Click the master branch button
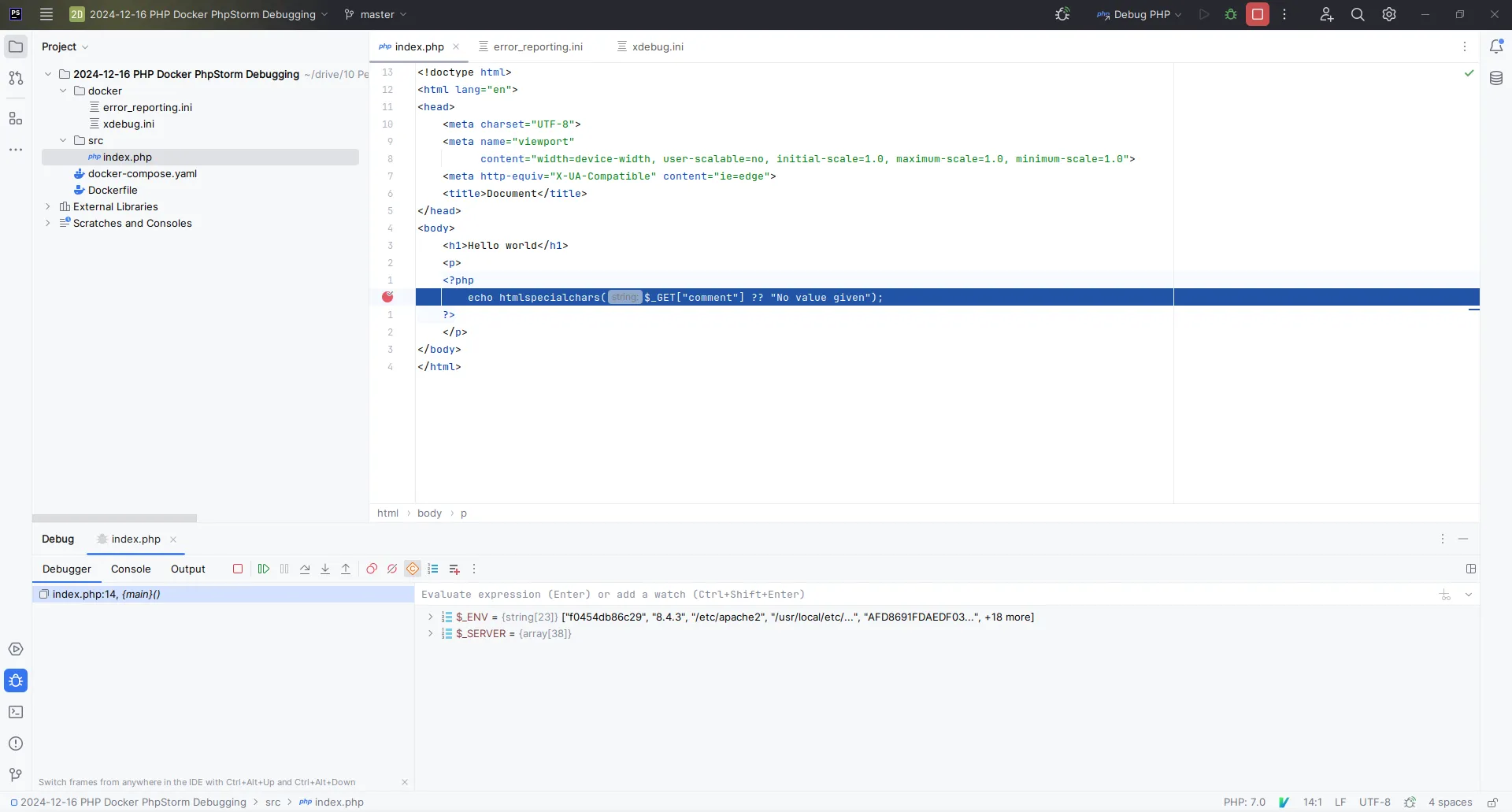1512x812 pixels. pos(376,14)
